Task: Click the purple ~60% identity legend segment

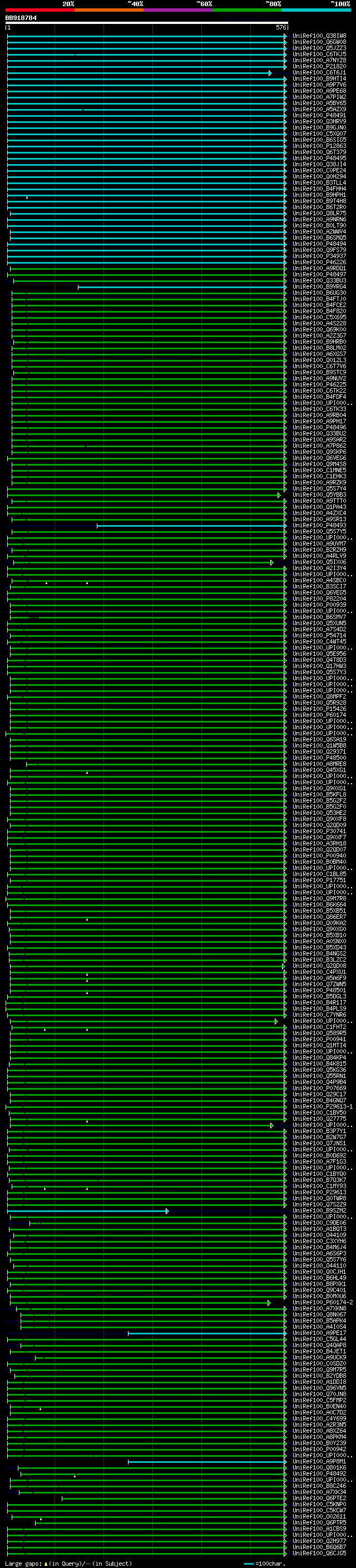Action: click(177, 10)
